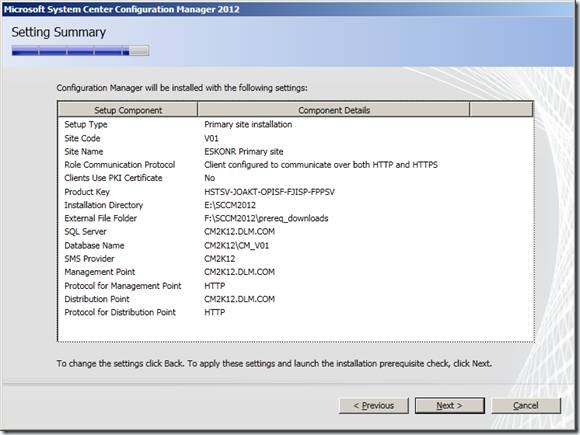Select the HTTP and HTTPS communication value
The height and width of the screenshot is (435, 580).
pyautogui.click(x=321, y=165)
